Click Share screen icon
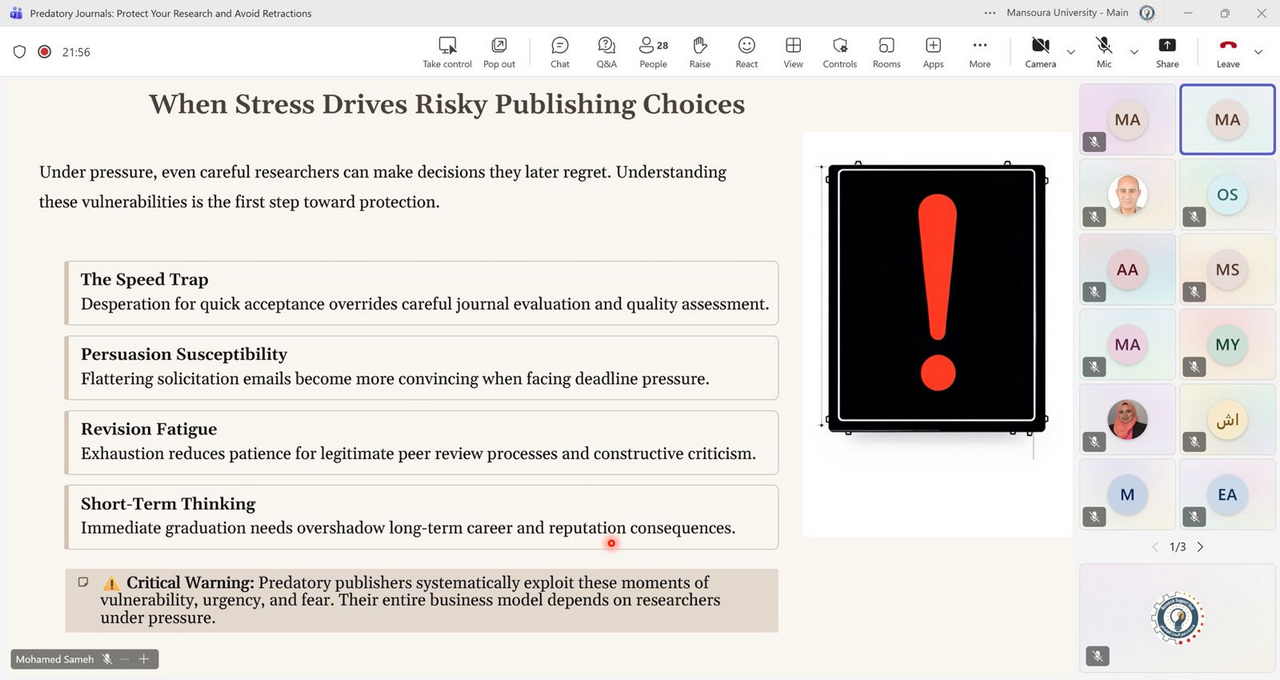This screenshot has height=680, width=1280. tap(1167, 52)
